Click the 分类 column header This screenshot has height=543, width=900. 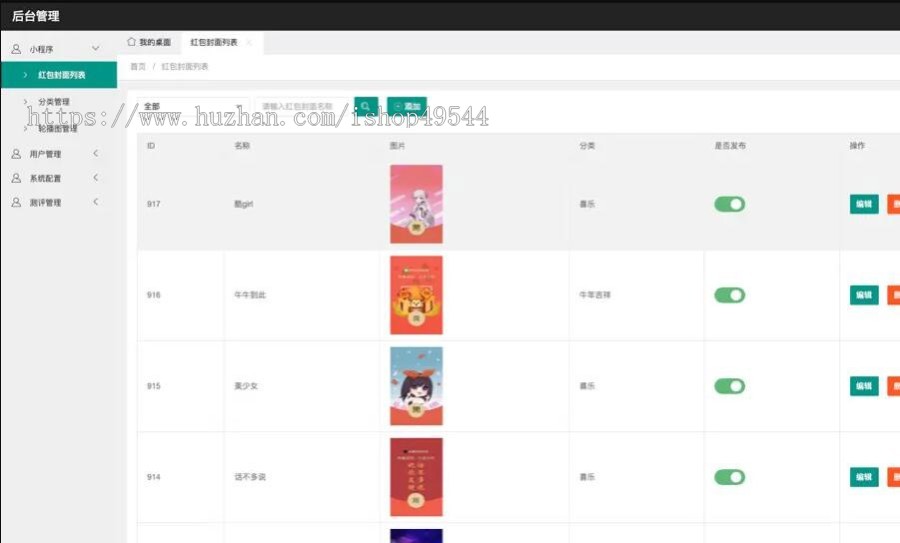coord(587,146)
